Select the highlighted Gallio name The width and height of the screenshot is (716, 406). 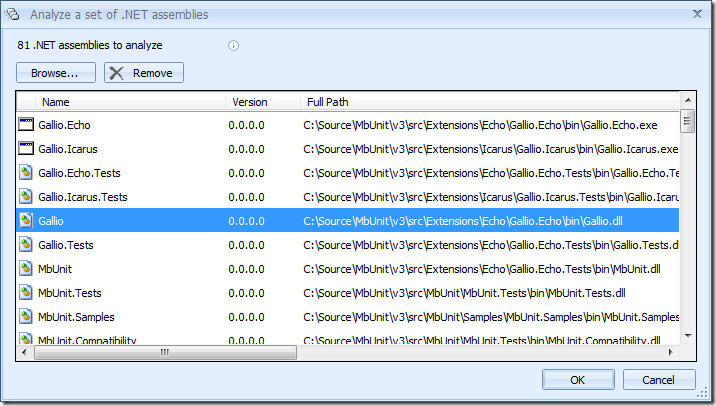51,221
